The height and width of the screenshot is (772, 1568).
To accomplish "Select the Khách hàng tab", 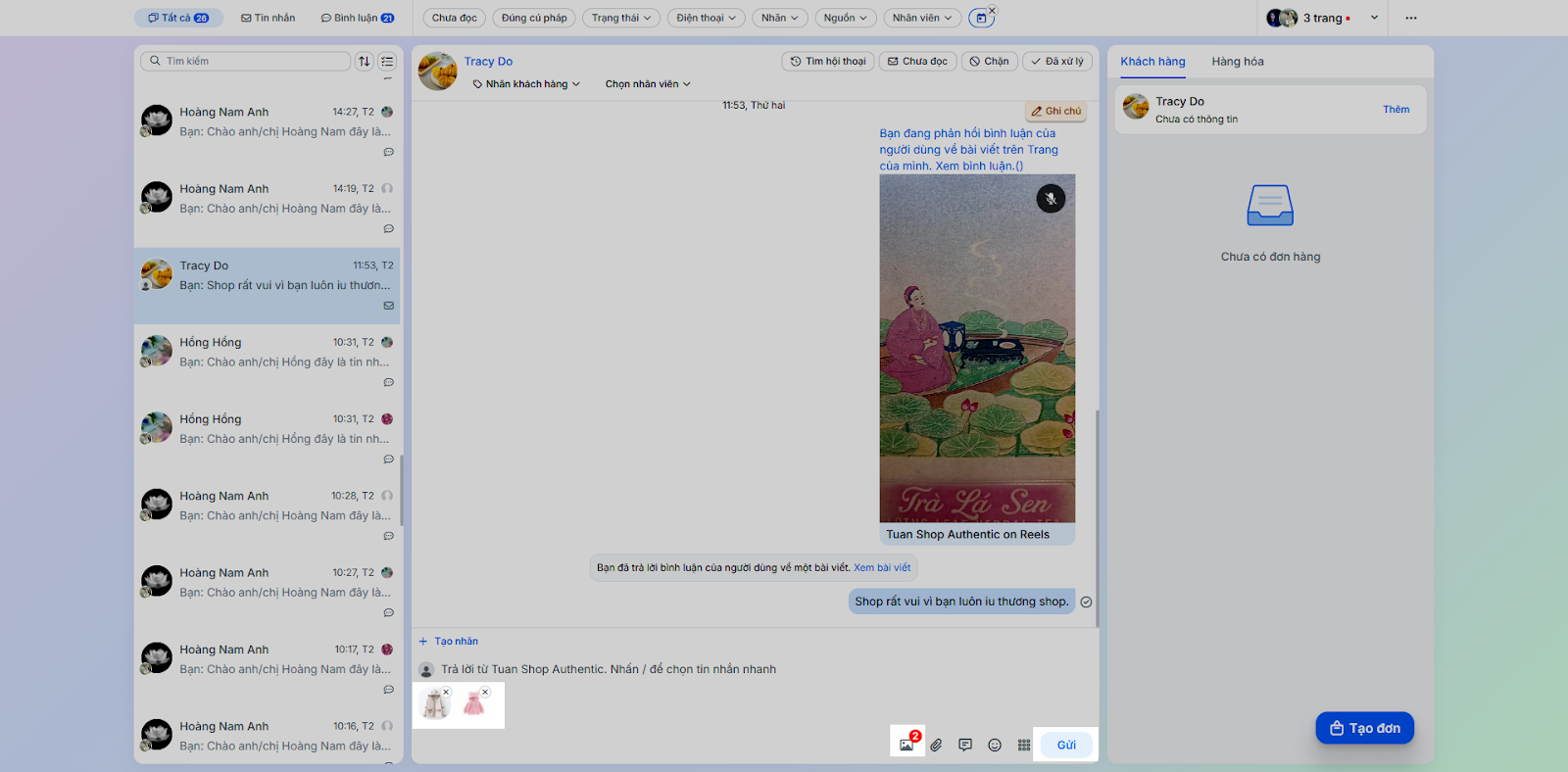I will pos(1152,61).
